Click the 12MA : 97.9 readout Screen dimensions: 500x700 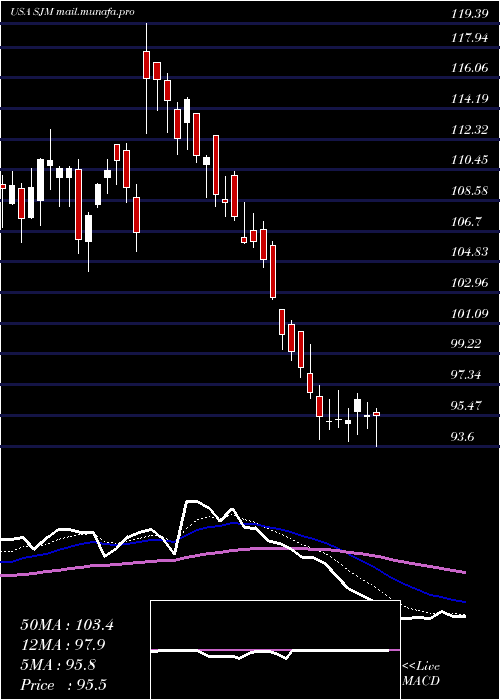click(62, 645)
